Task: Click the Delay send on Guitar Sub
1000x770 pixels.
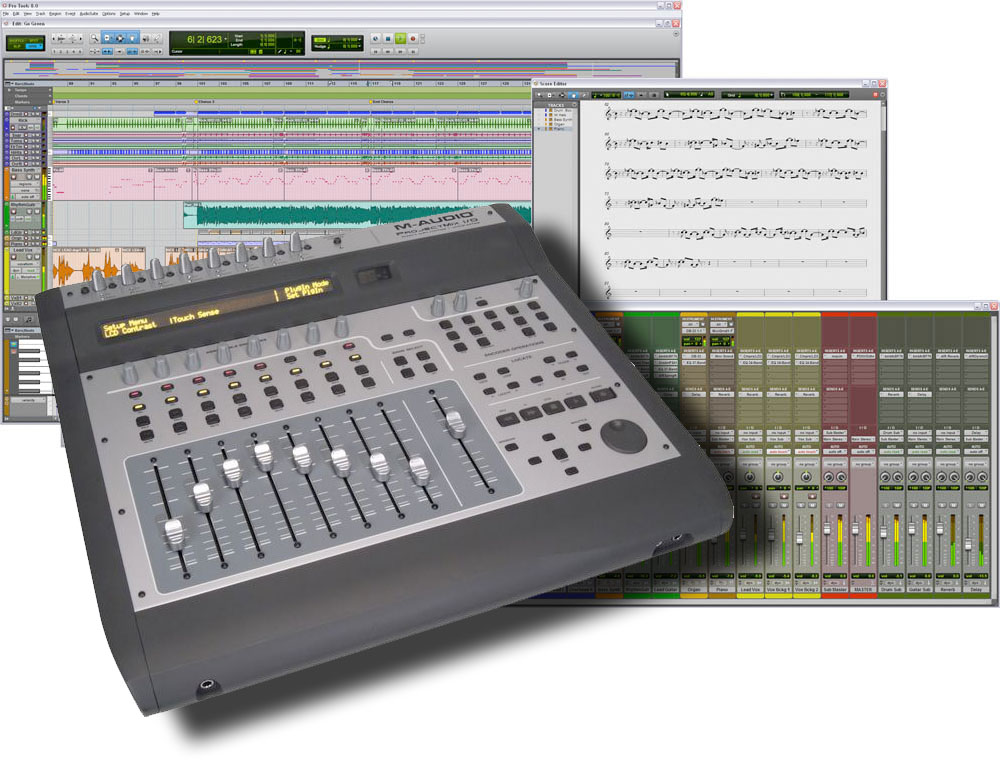Action: [919, 394]
